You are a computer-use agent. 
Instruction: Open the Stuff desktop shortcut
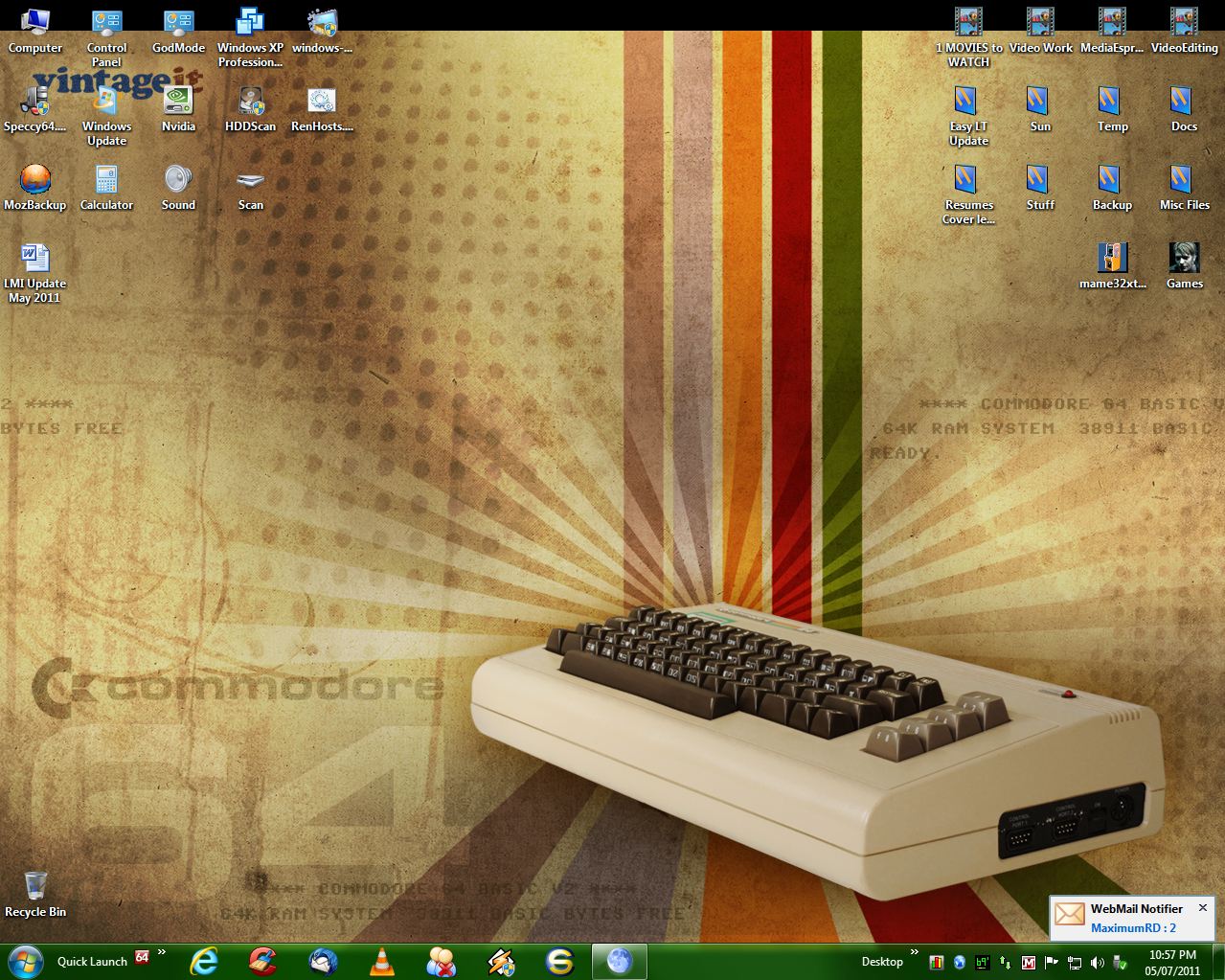point(1040,189)
